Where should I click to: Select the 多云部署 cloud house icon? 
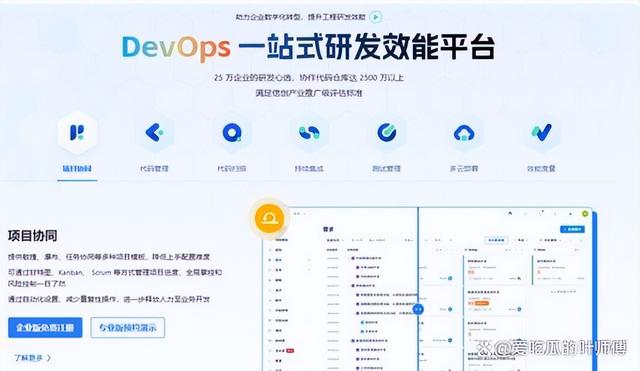coord(464,133)
